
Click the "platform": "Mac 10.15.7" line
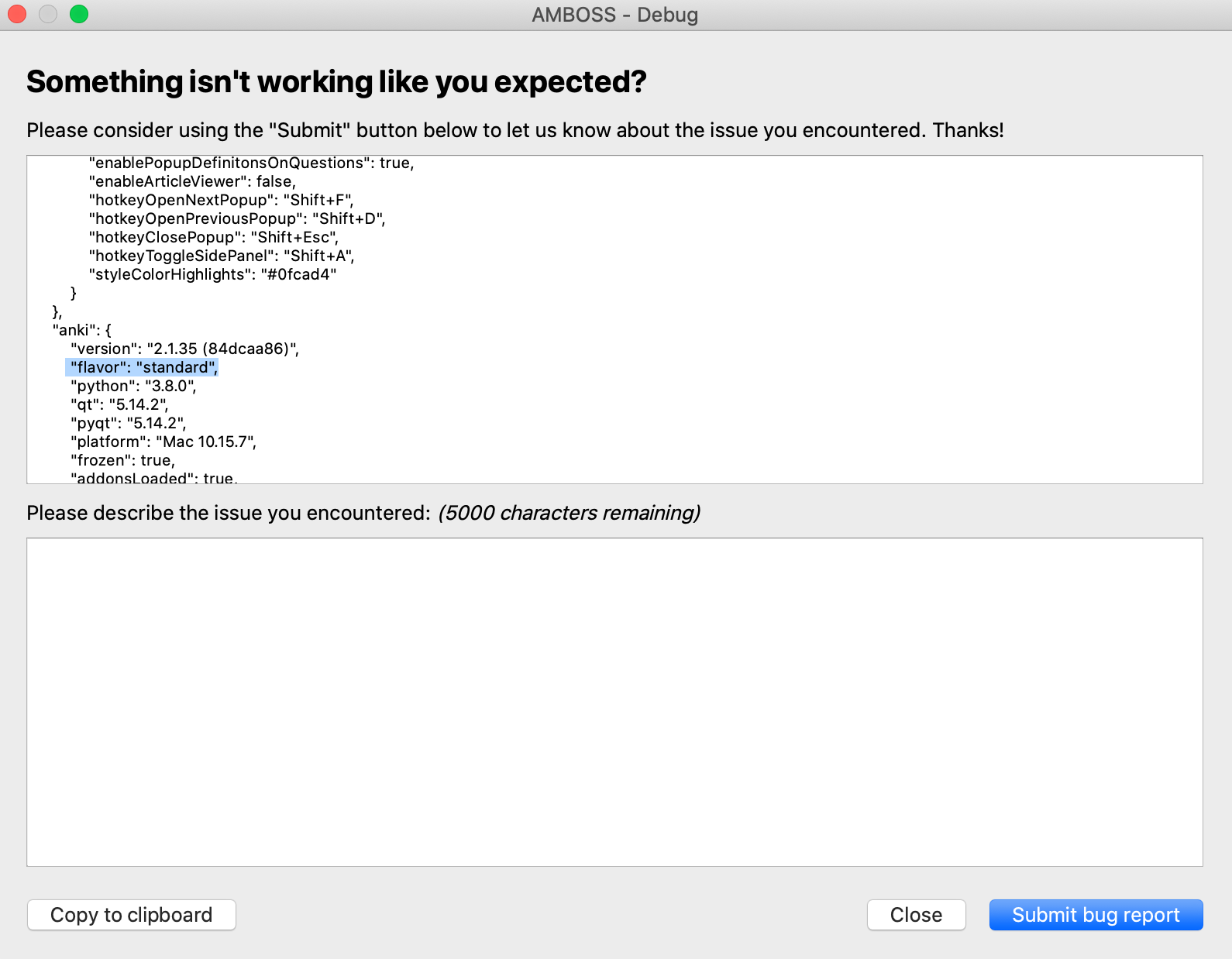pyautogui.click(x=164, y=442)
